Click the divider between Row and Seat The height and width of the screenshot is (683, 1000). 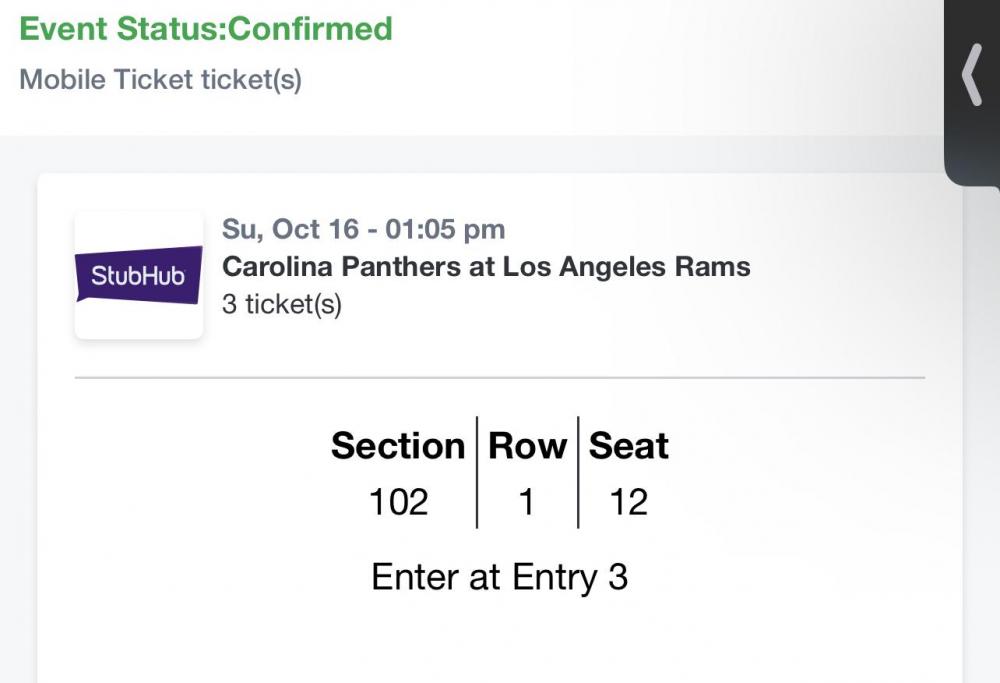578,472
